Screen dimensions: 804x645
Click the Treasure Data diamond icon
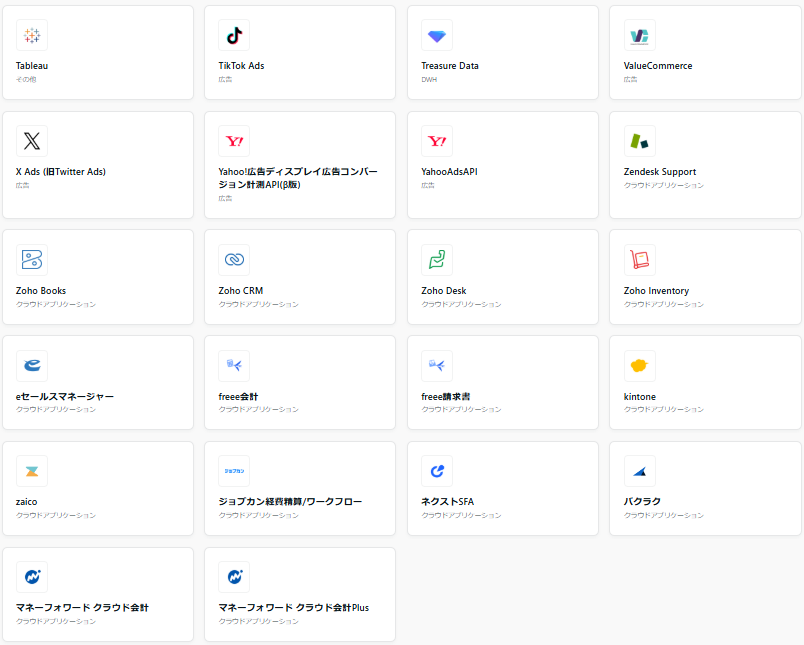[x=437, y=35]
